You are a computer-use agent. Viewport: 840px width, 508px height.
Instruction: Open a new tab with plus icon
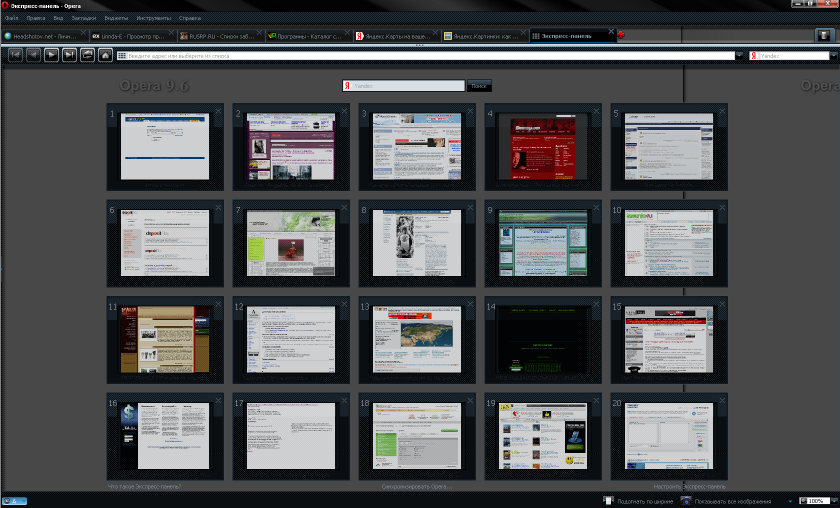pos(621,35)
